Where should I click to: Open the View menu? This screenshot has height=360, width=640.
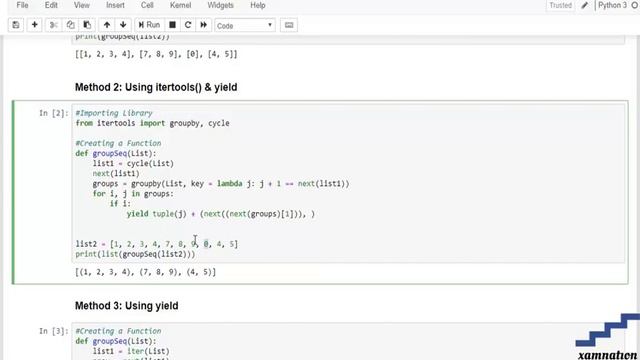(x=82, y=5)
